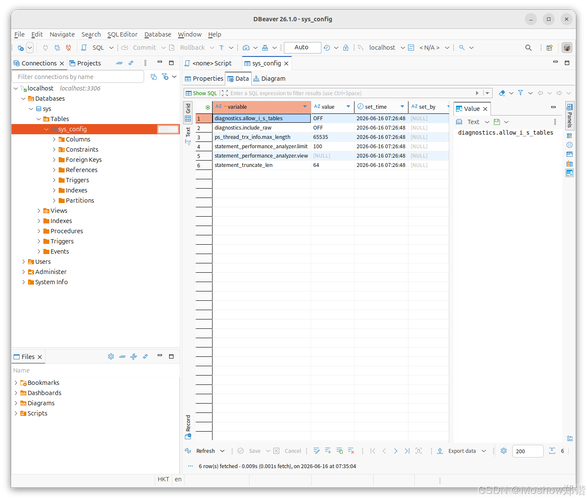Open the result set settings gear icon
Image resolution: width=587 pixels, height=500 pixels.
(504, 451)
